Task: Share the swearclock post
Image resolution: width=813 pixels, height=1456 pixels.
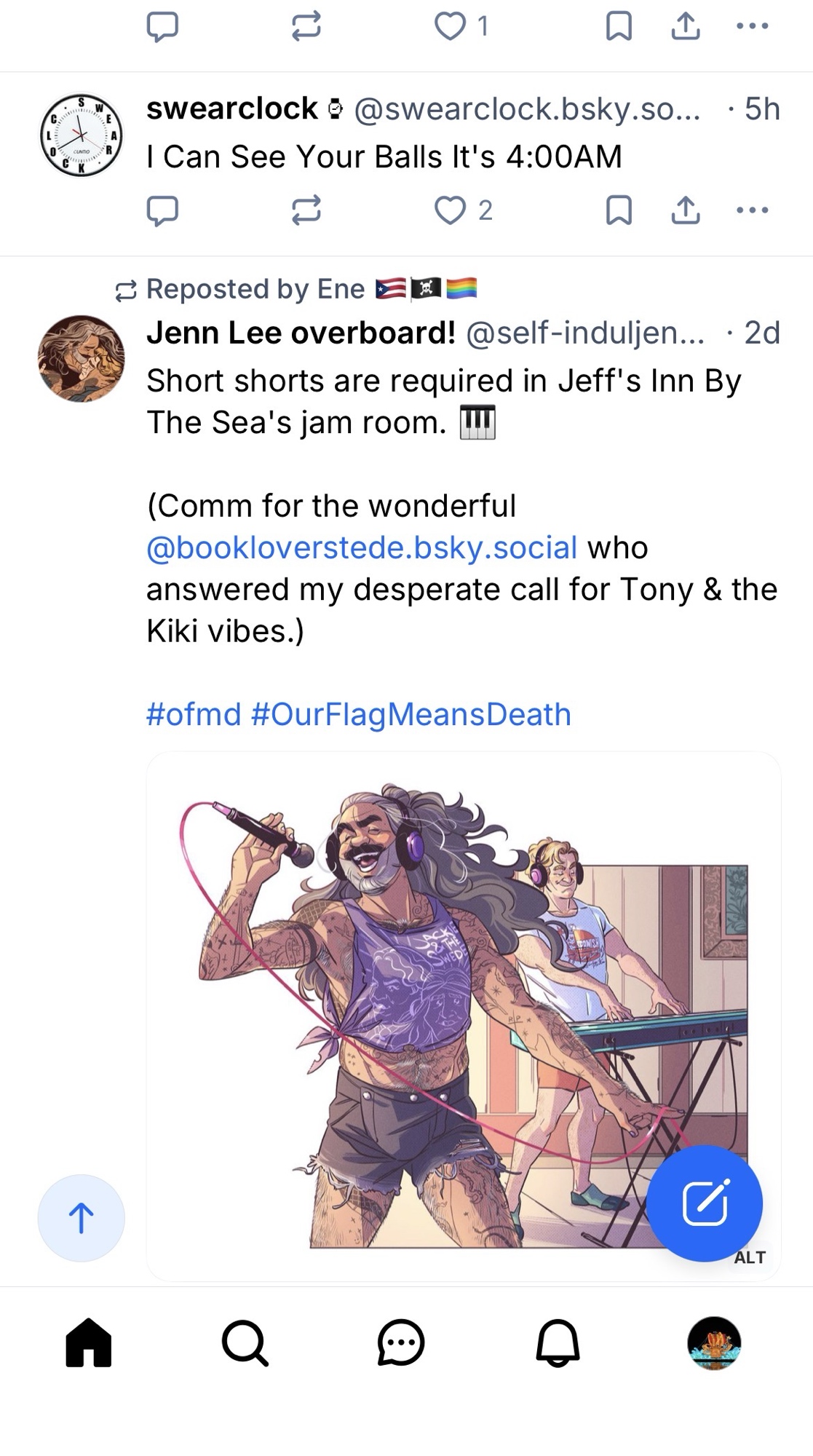Action: 685,210
